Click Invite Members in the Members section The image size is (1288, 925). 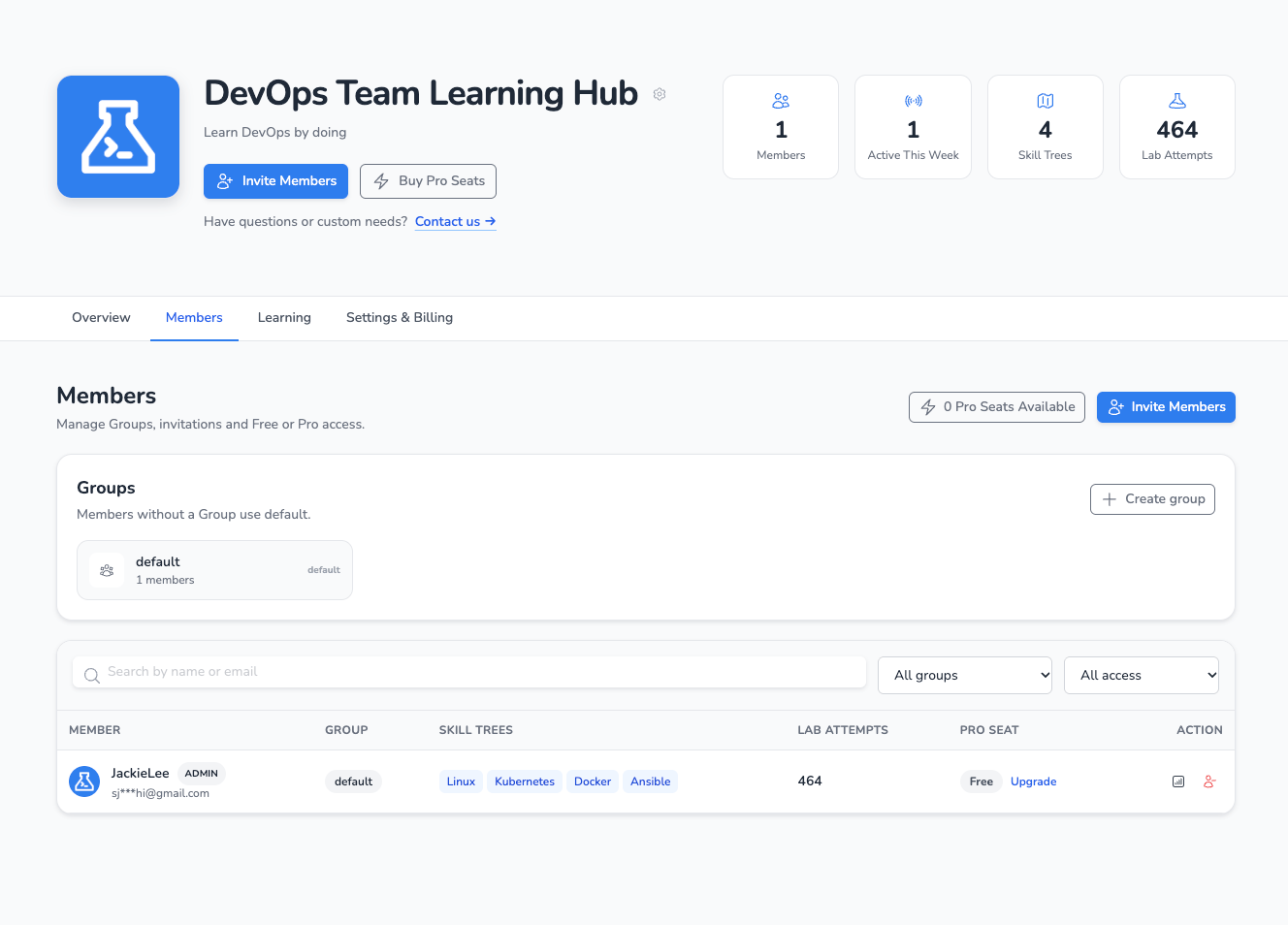[x=1166, y=407]
